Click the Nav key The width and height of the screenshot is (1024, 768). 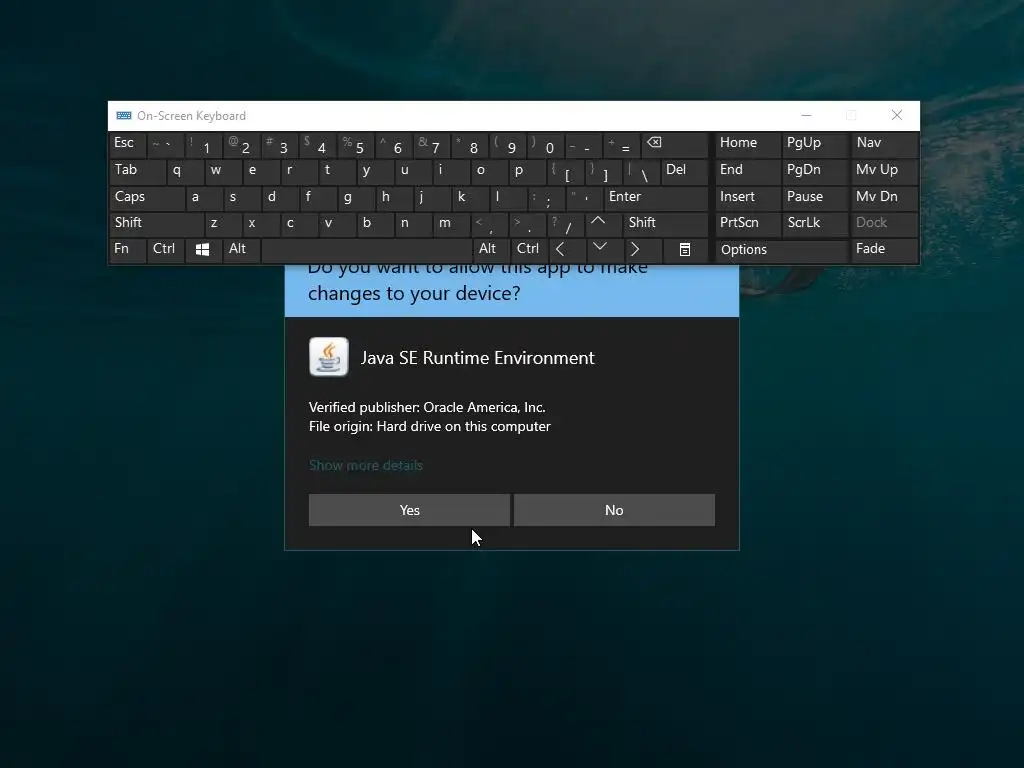[x=885, y=144]
